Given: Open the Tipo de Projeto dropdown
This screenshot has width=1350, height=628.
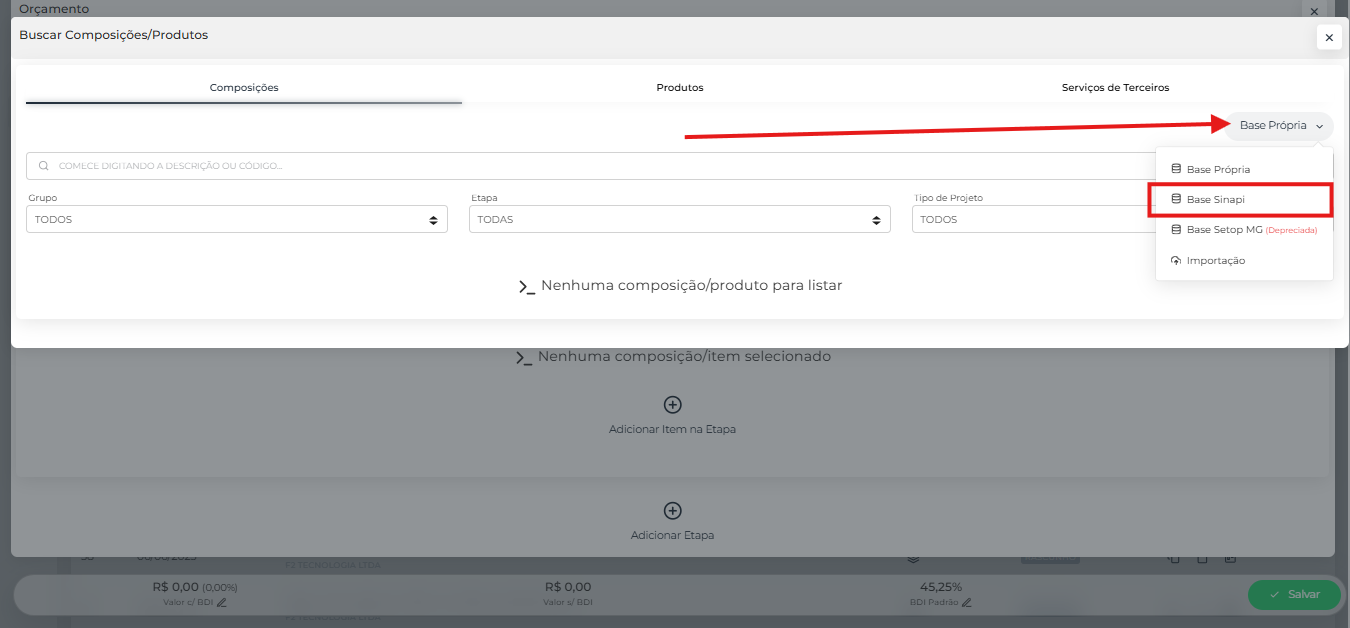Looking at the screenshot, I should click(1030, 220).
